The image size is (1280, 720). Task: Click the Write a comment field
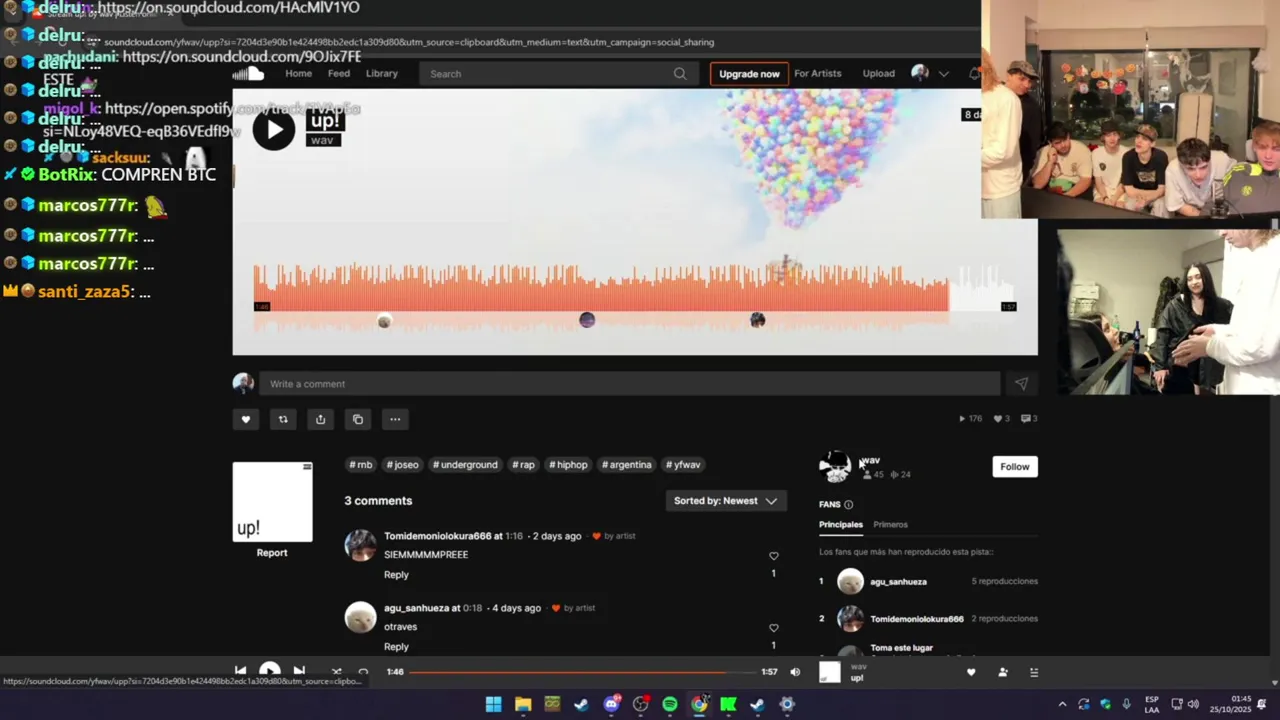[x=629, y=384]
